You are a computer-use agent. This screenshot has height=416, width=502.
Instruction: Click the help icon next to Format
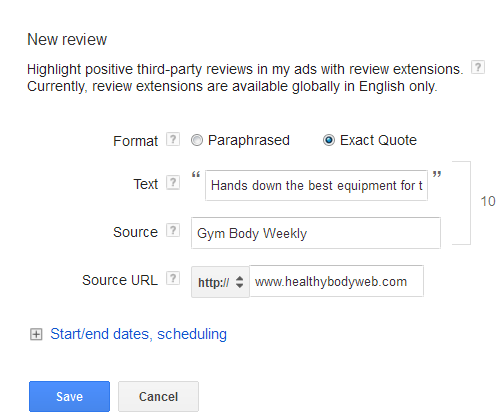click(173, 139)
